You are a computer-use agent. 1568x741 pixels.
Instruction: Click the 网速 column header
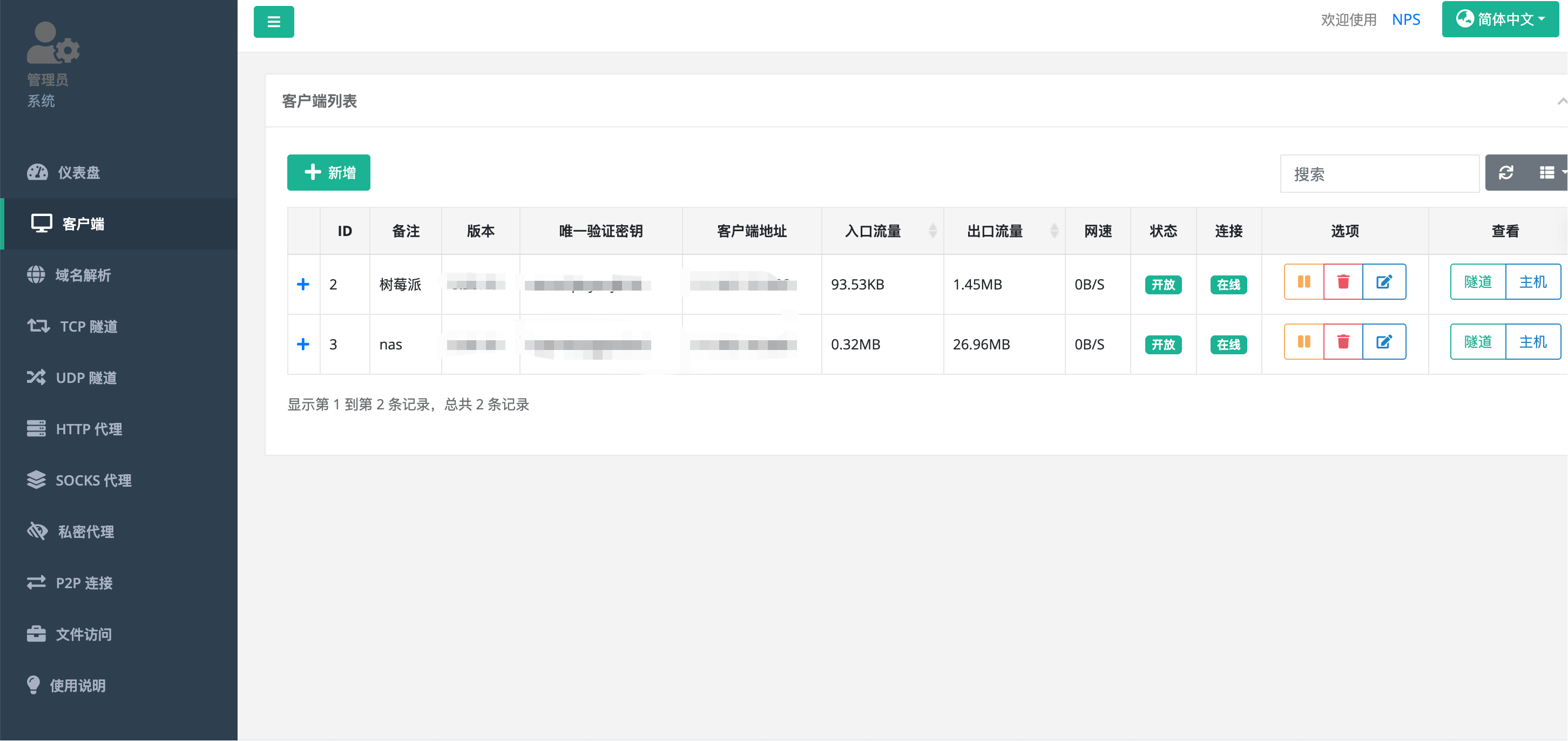tap(1098, 231)
